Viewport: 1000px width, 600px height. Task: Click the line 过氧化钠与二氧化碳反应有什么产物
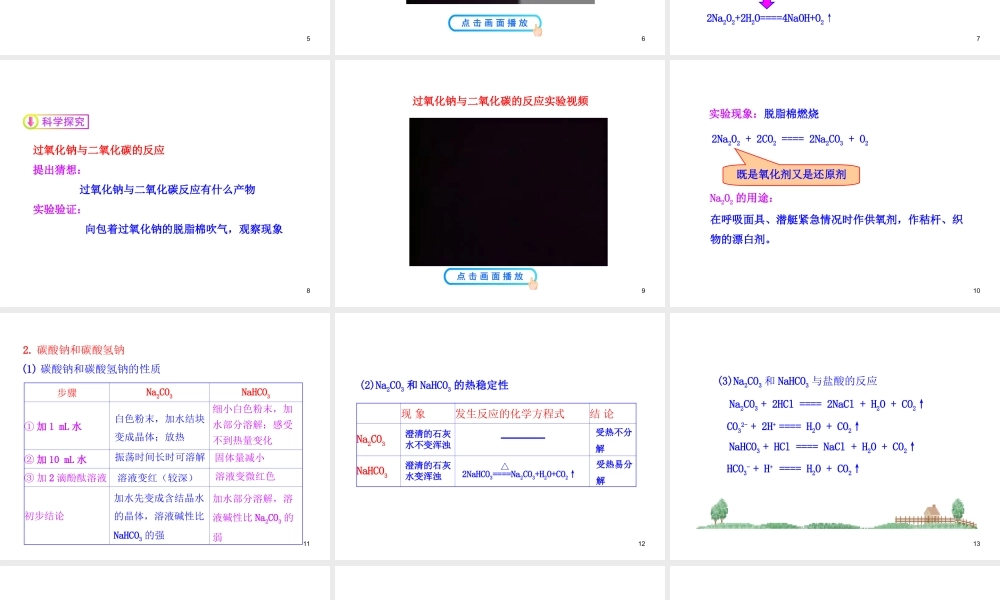point(167,189)
